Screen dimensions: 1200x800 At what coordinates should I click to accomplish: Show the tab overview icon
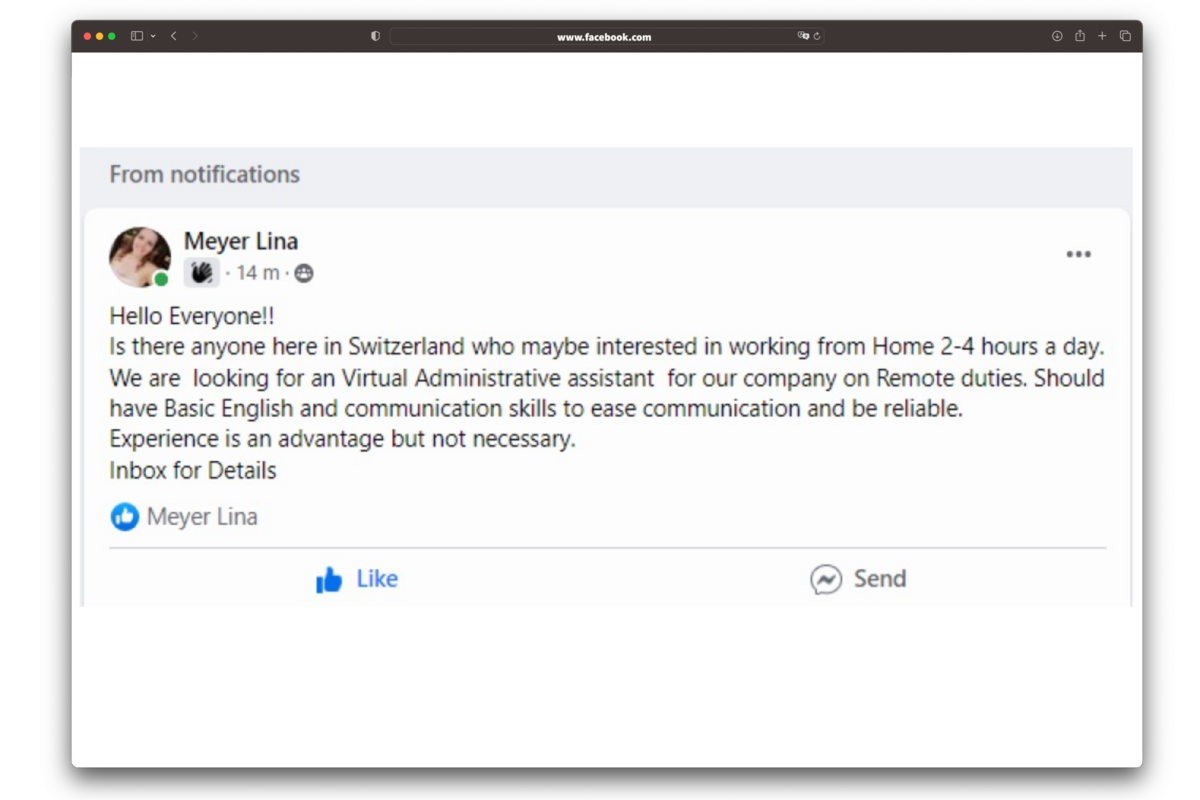[1125, 36]
